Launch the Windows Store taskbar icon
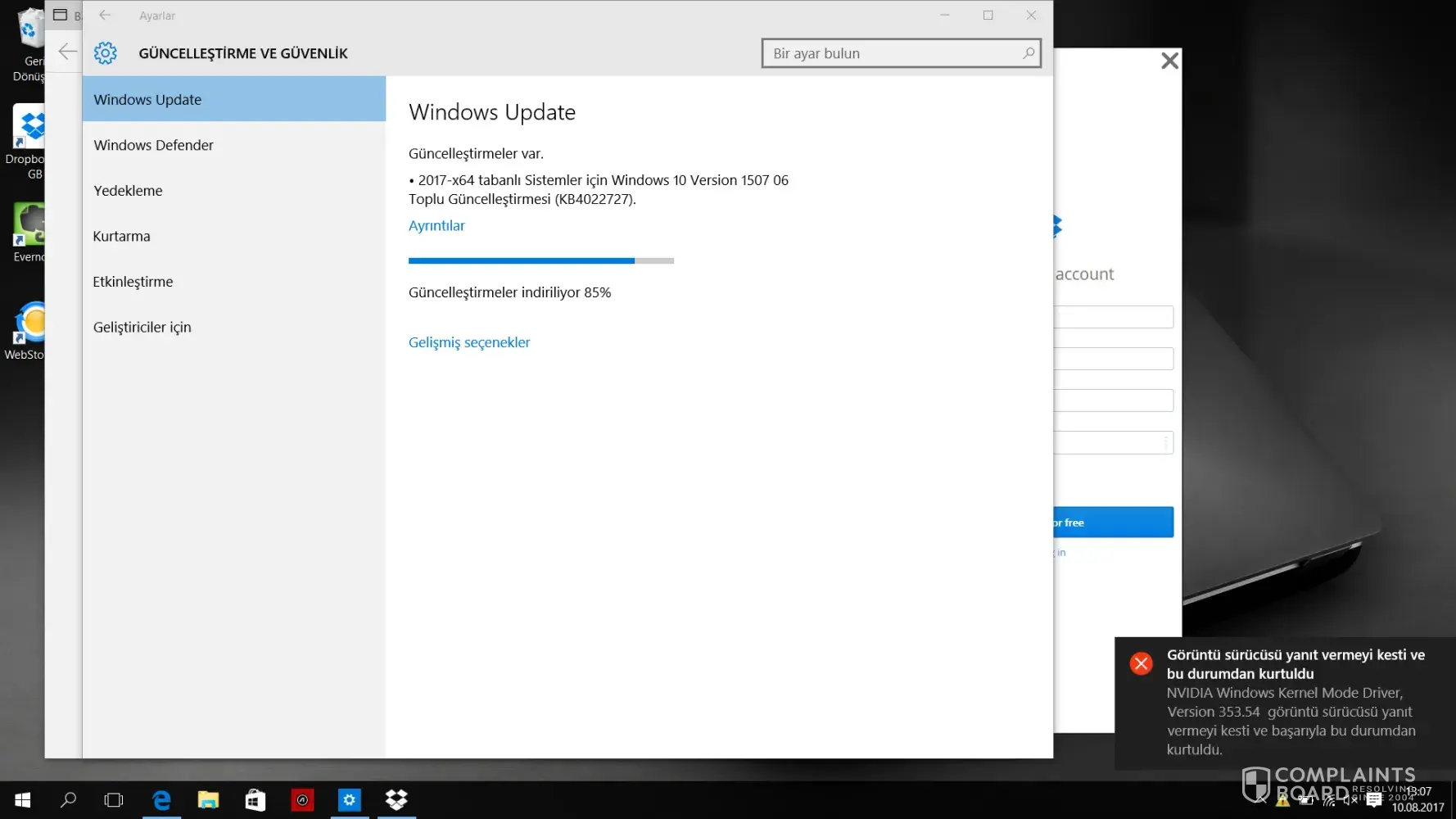This screenshot has height=819, width=1456. [x=255, y=800]
